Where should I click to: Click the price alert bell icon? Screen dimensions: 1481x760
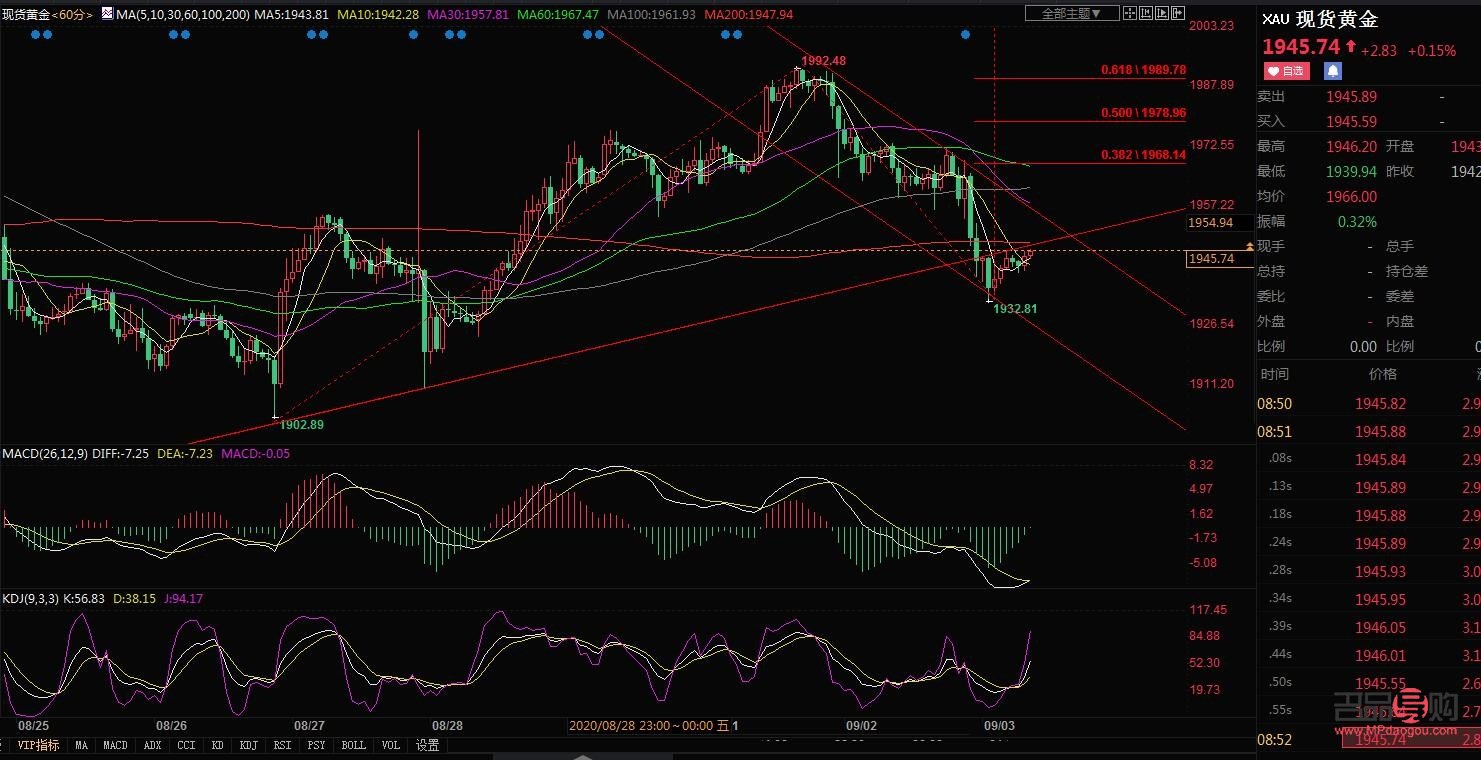[1332, 71]
